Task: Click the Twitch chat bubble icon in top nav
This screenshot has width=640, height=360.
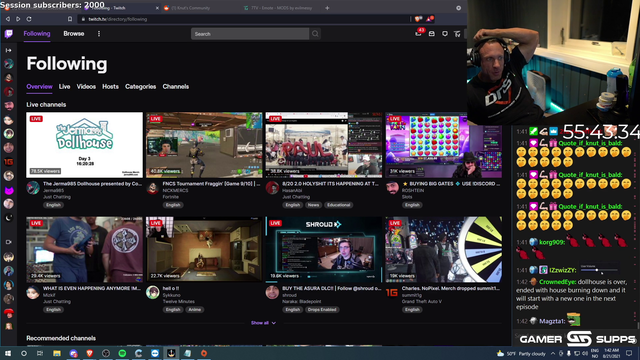Action: 444,34
